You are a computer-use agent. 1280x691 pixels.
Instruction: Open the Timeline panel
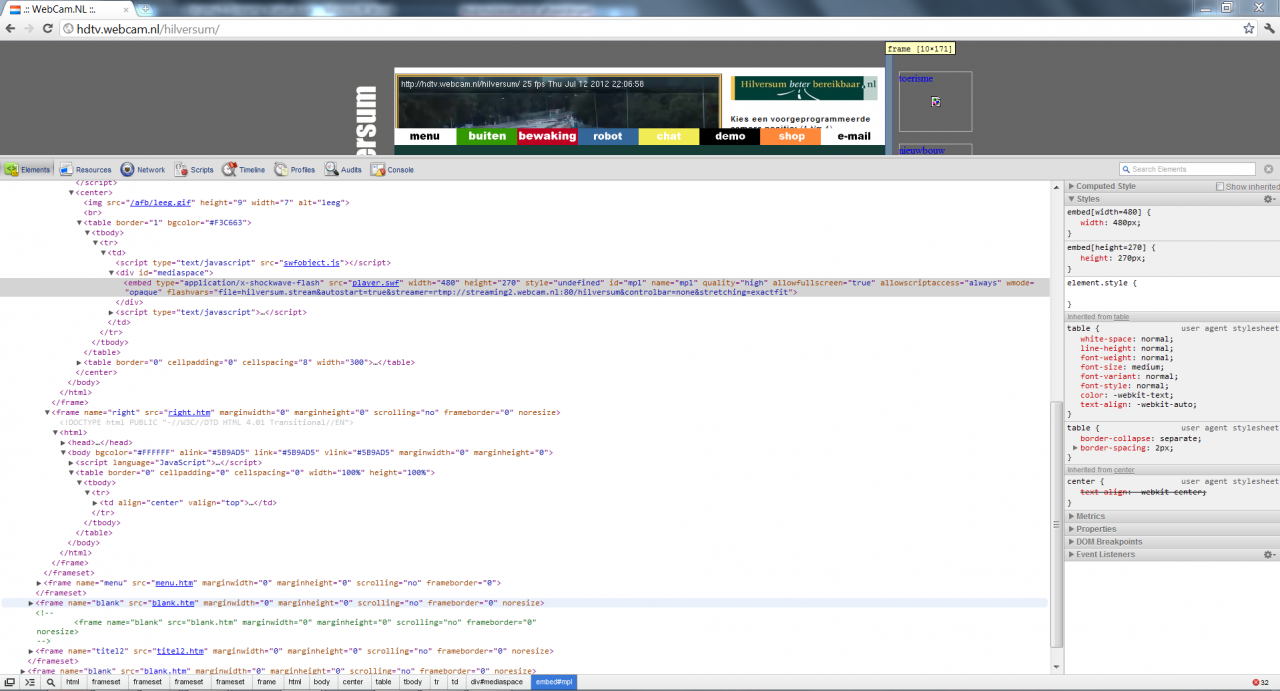click(244, 170)
